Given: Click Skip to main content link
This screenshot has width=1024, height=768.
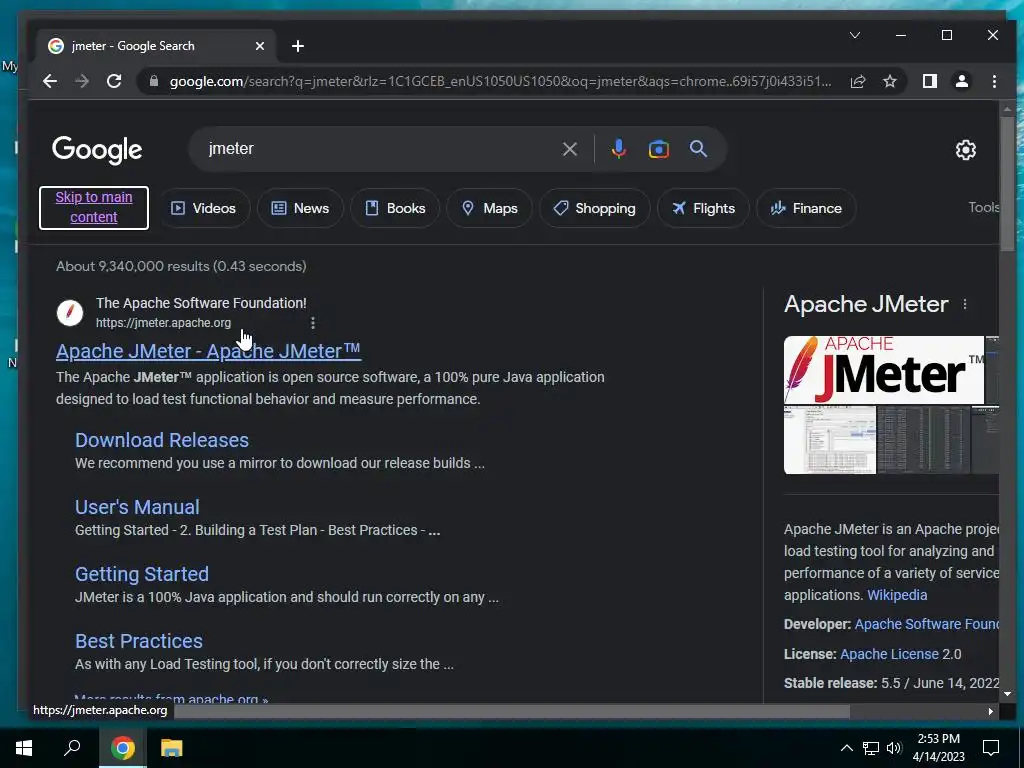Looking at the screenshot, I should point(94,208).
